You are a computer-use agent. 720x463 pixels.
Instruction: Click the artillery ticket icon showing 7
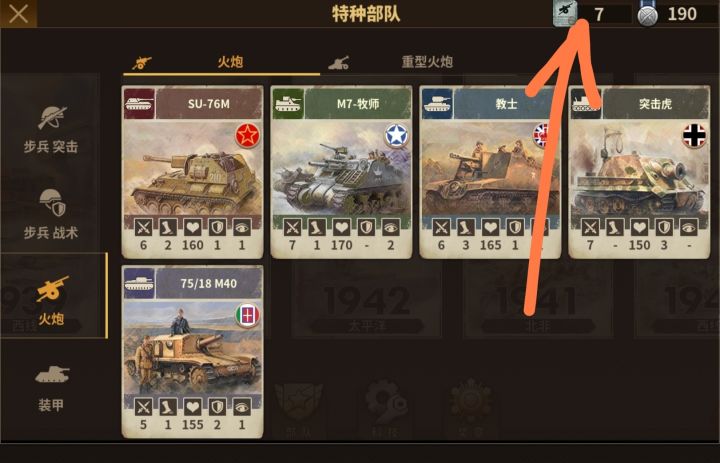(565, 13)
